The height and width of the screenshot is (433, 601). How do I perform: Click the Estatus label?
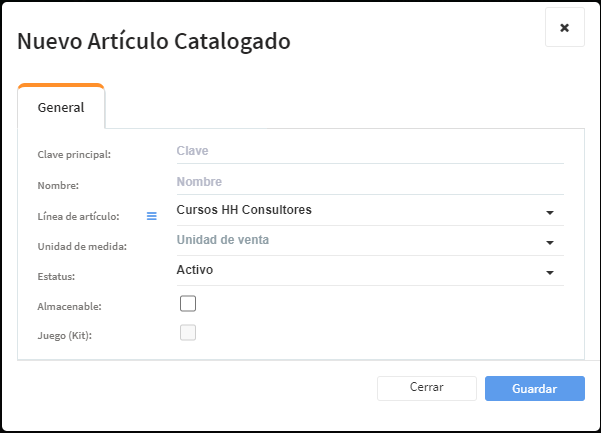click(56, 277)
